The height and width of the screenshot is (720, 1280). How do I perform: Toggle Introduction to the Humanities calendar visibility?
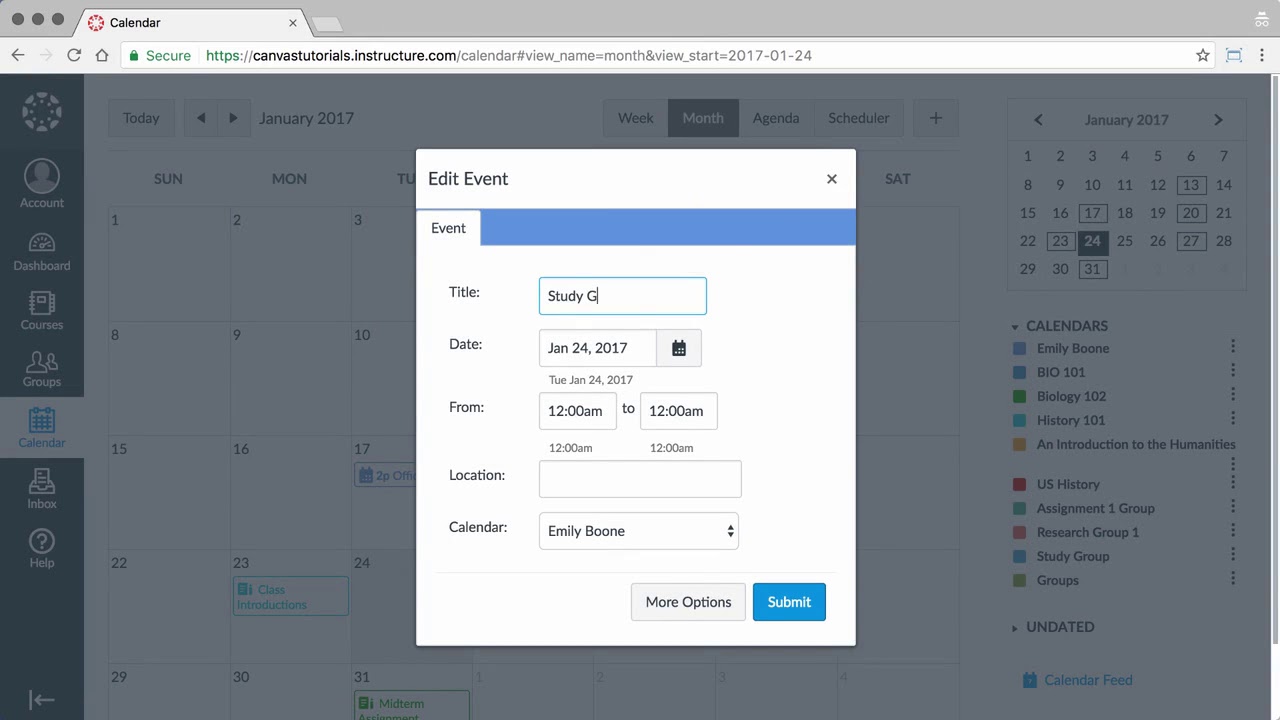point(1019,444)
